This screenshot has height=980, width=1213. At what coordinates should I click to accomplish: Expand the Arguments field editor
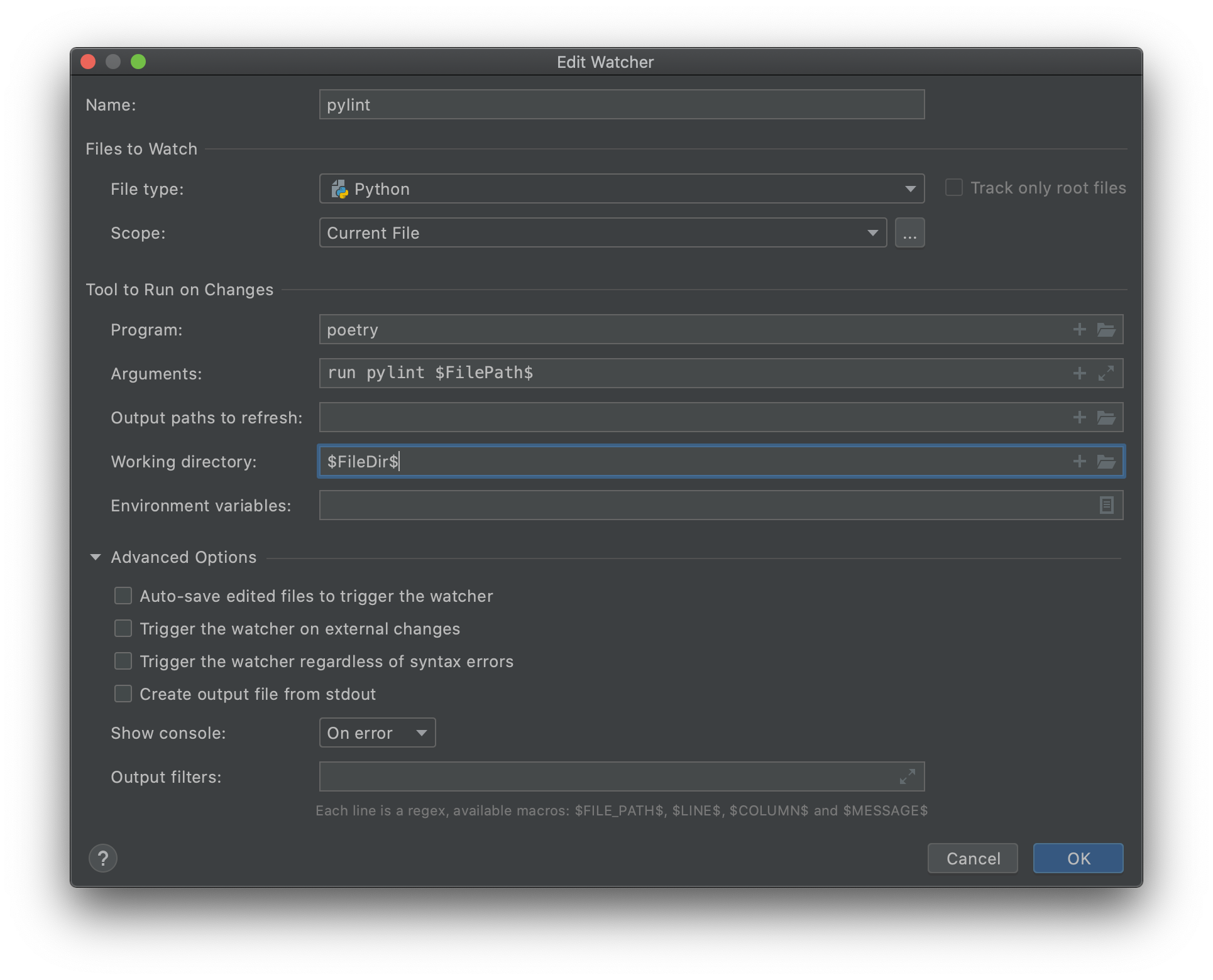[1106, 373]
